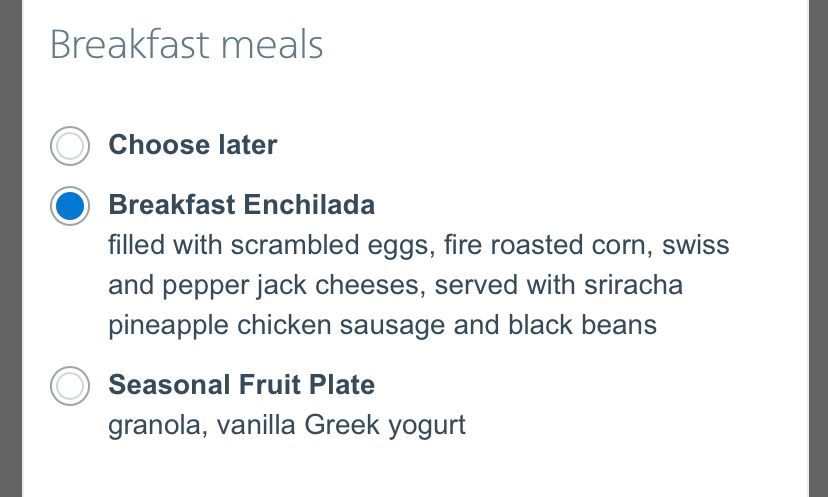Click the "pineapple chicken sausage" description line
Screen dimensions: 828x497
point(382,325)
